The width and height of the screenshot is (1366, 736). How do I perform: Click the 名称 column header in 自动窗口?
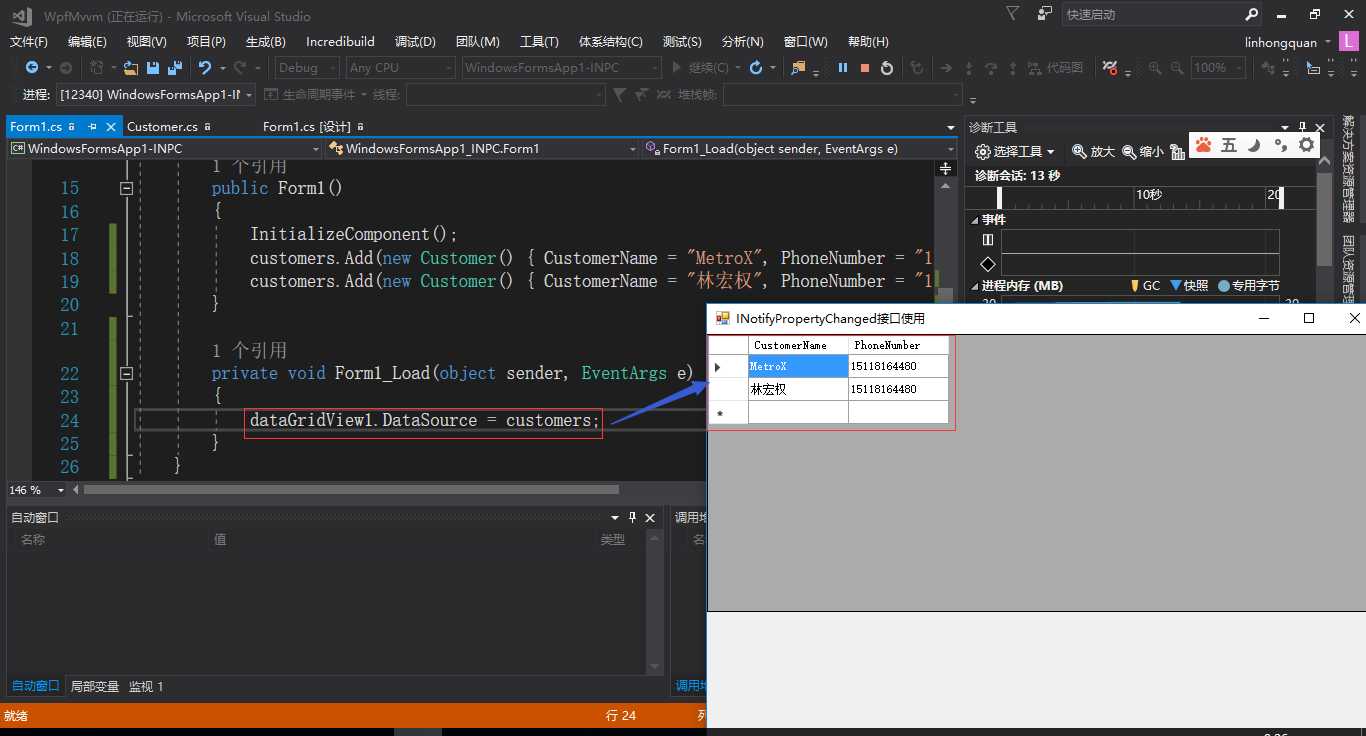(x=33, y=539)
